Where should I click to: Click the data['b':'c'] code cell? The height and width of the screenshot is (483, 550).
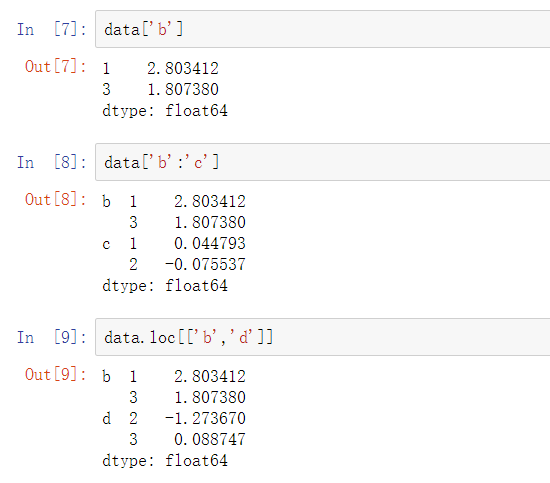point(323,162)
